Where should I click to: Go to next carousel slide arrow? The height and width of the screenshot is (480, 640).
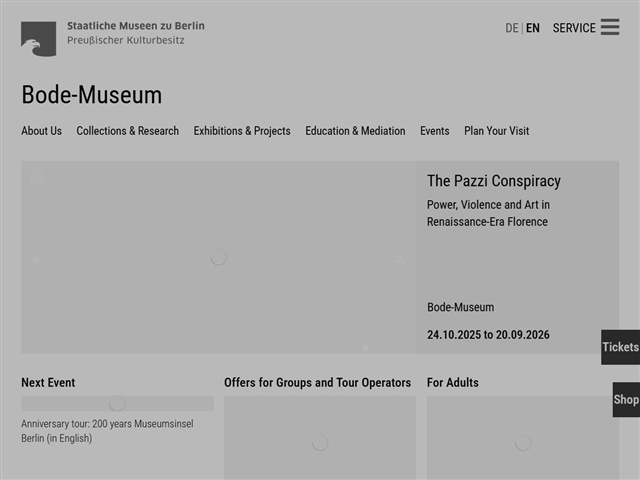point(400,262)
